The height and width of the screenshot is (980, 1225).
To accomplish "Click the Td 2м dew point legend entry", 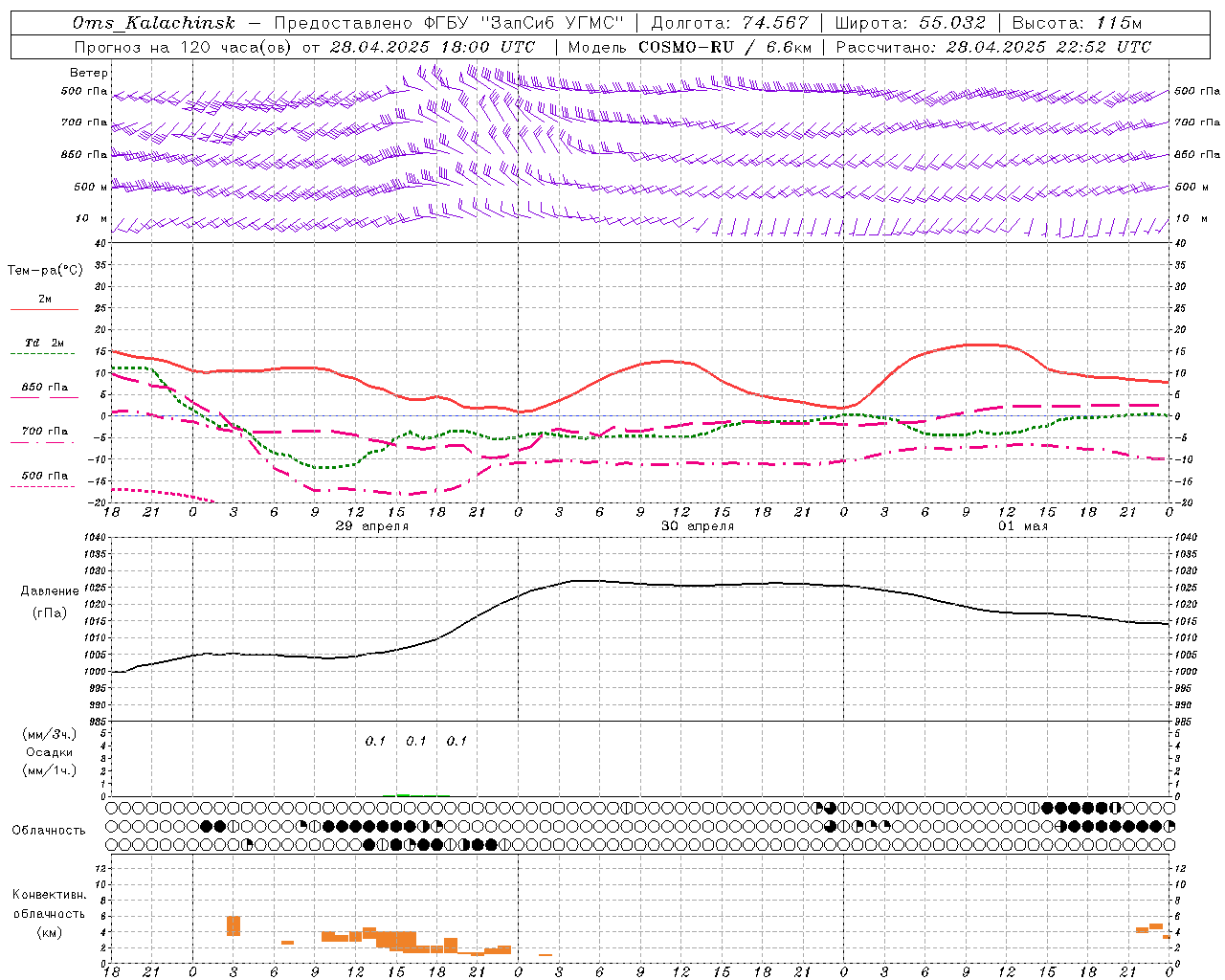I will [44, 347].
